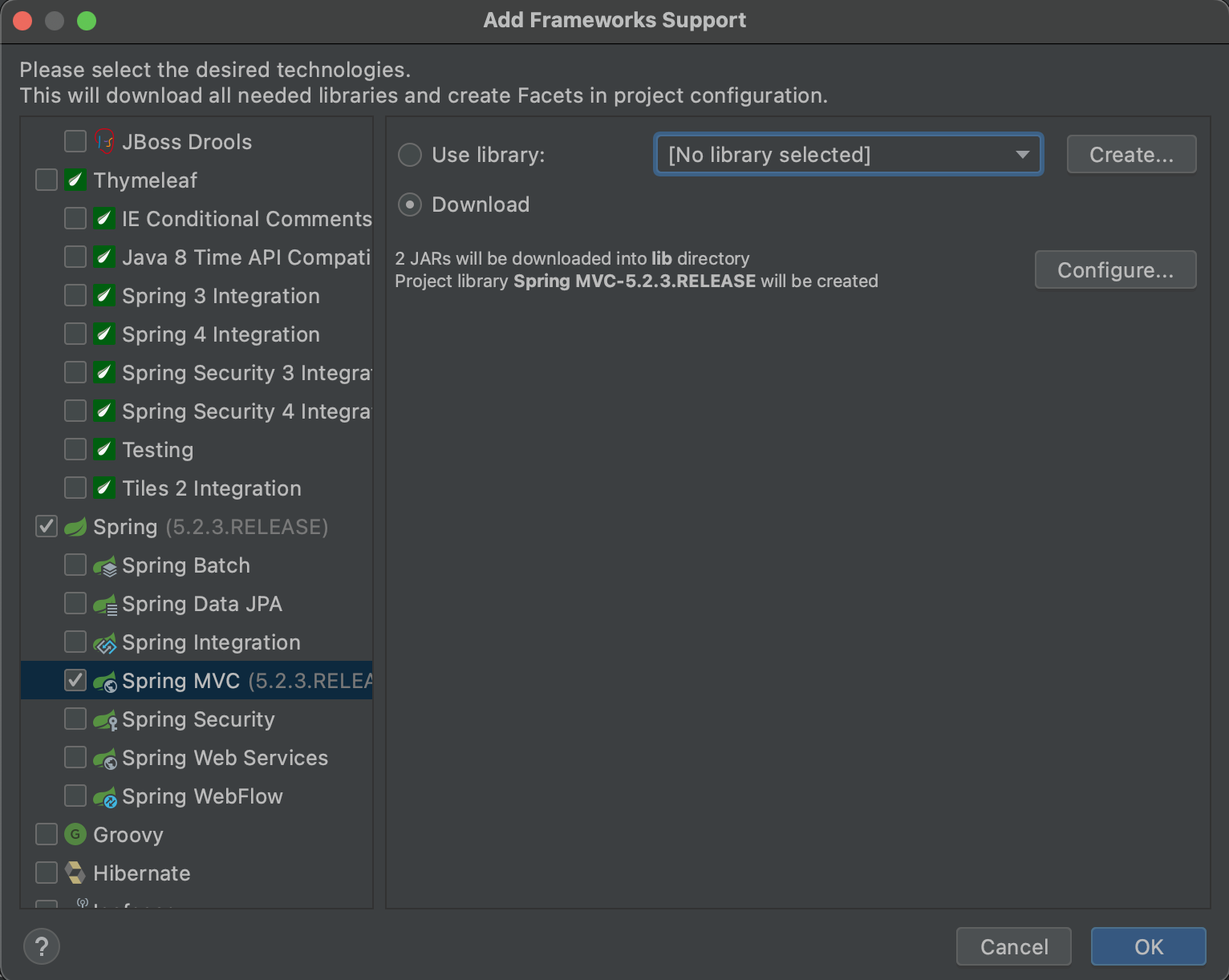Image resolution: width=1229 pixels, height=980 pixels.
Task: Enable the Spring WebFlow checkbox
Action: pos(75,796)
